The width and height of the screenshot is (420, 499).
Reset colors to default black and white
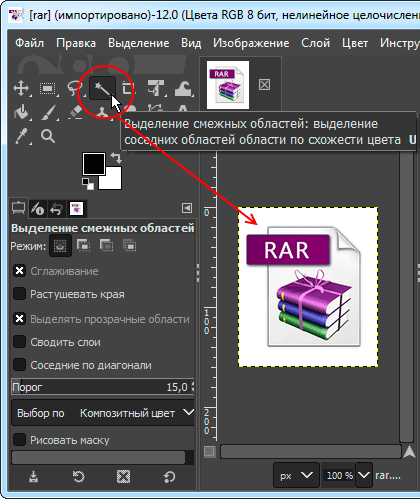(88, 184)
